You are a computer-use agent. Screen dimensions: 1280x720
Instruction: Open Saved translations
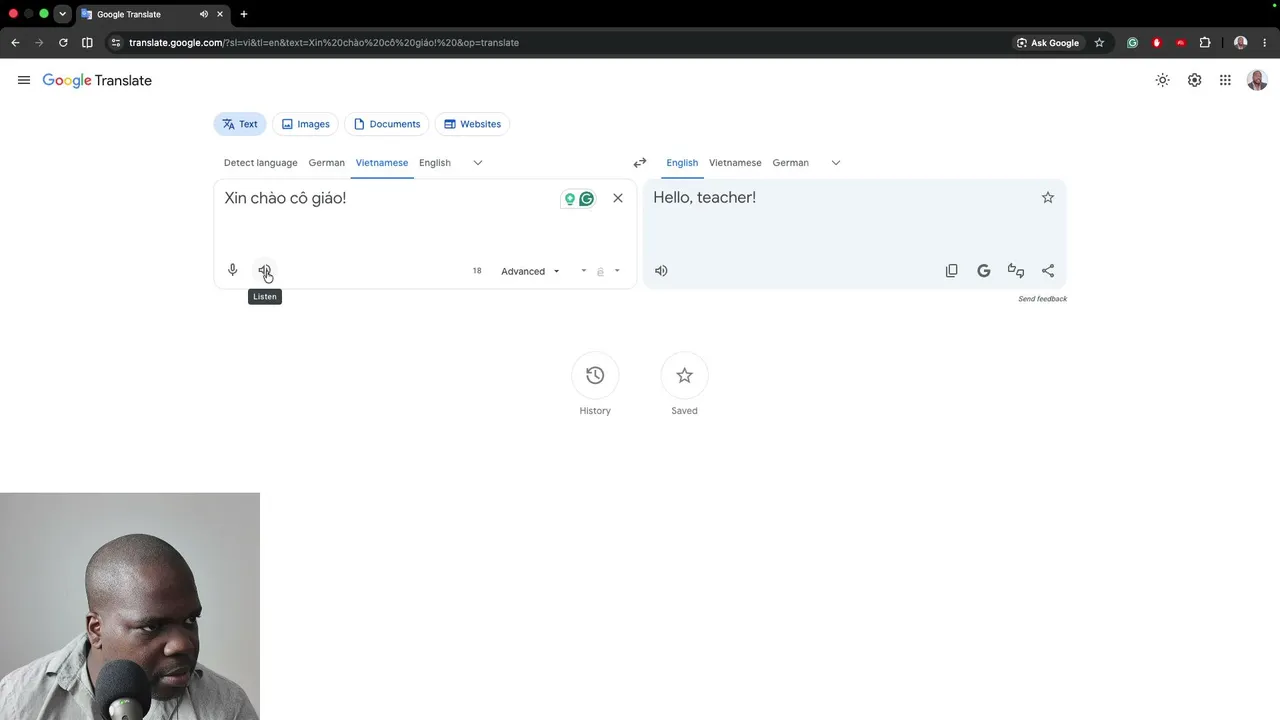tap(684, 375)
